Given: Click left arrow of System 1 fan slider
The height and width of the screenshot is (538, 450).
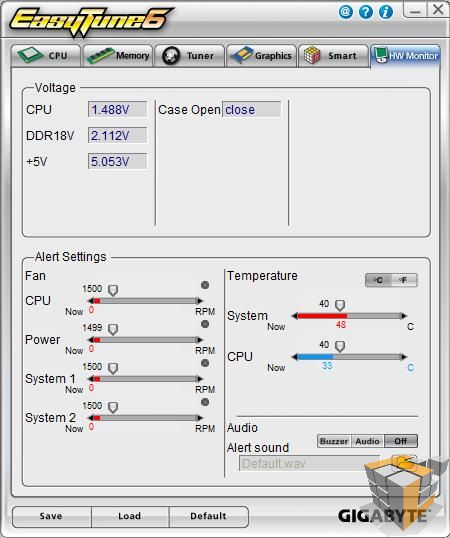Looking at the screenshot, I should point(91,379).
